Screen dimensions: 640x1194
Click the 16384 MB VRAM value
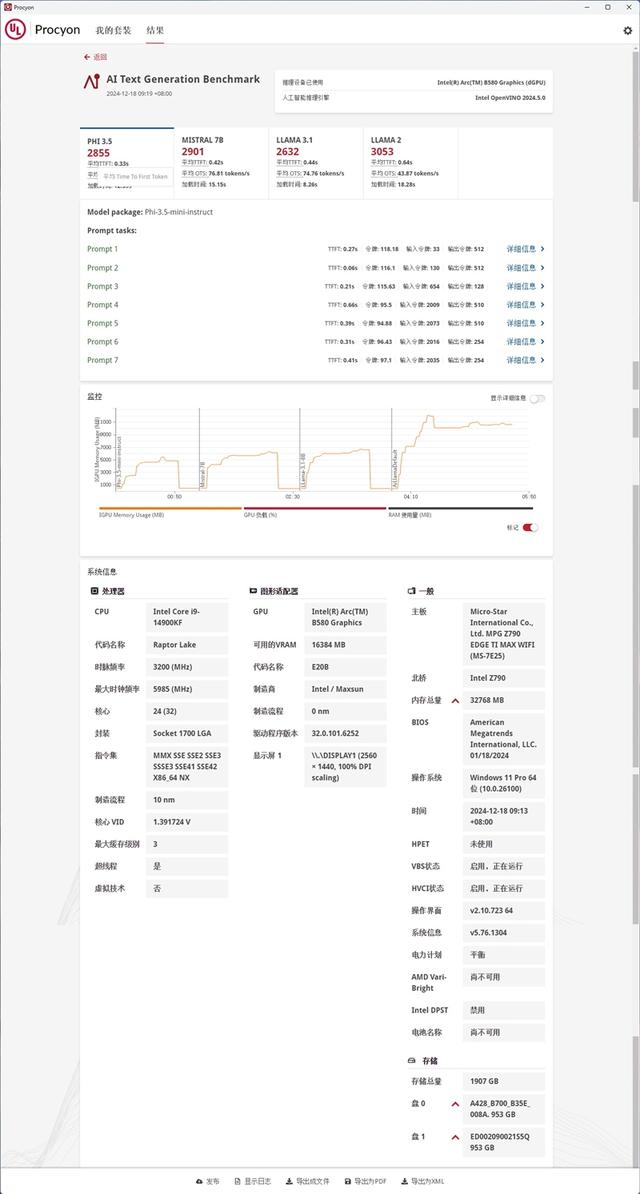coord(345,644)
